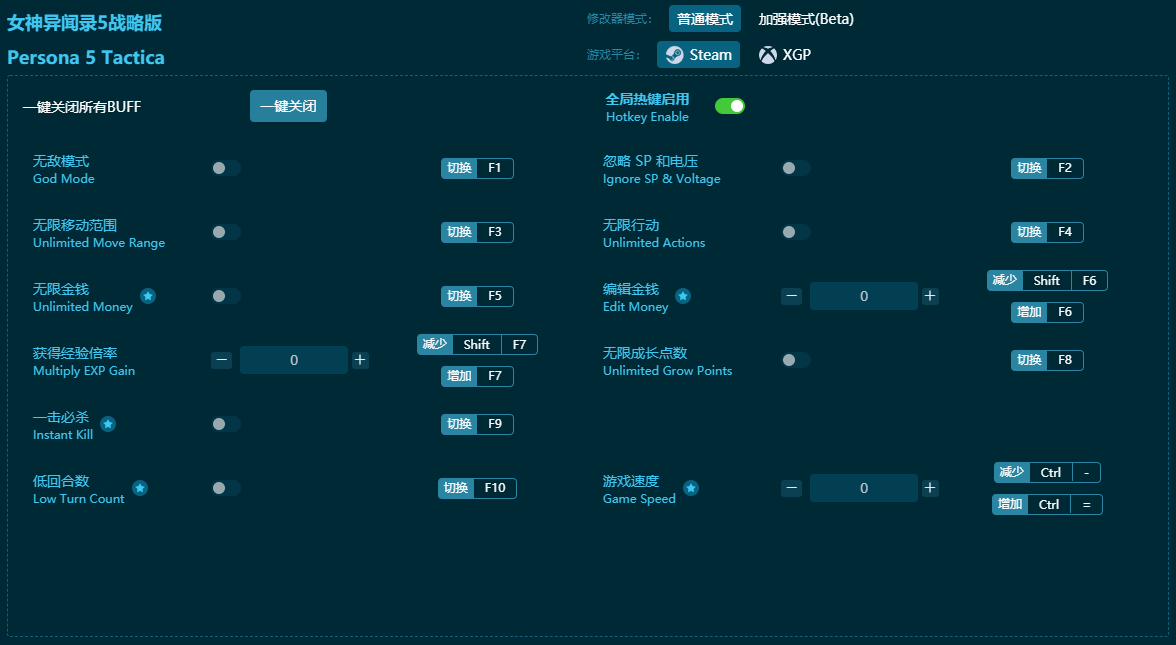1176x645 pixels.
Task: Switch to 加强模式(Beta) mode tab
Action: pos(806,19)
